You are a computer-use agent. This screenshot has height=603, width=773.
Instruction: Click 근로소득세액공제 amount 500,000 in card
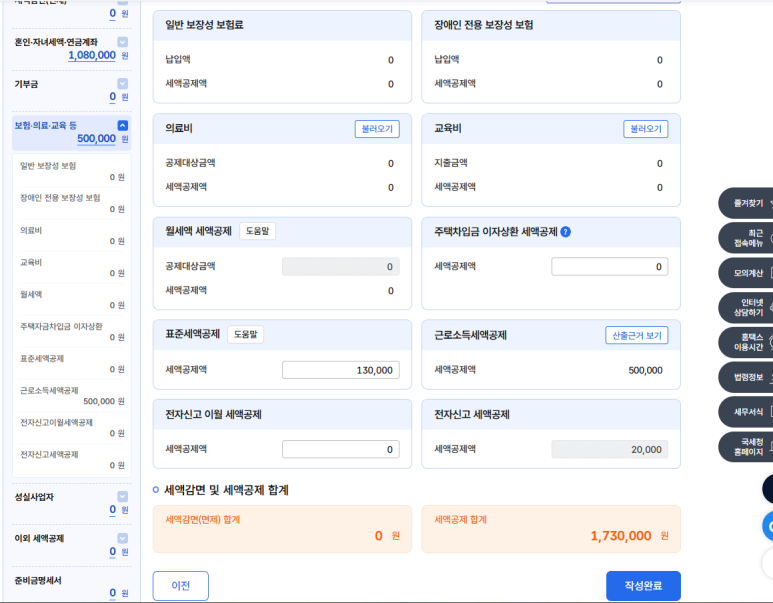pos(645,370)
